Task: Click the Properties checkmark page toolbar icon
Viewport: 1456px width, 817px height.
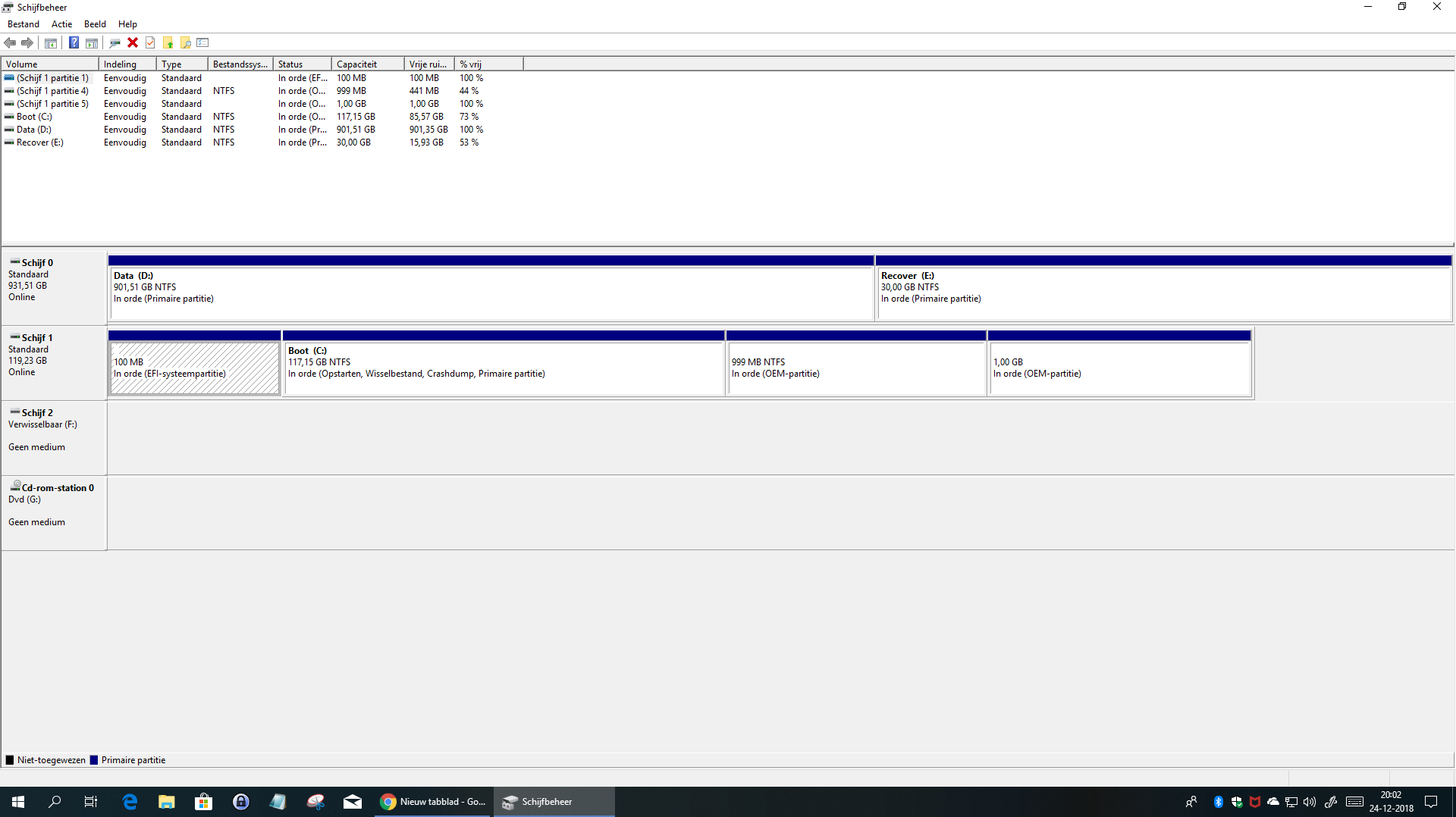Action: 150,42
